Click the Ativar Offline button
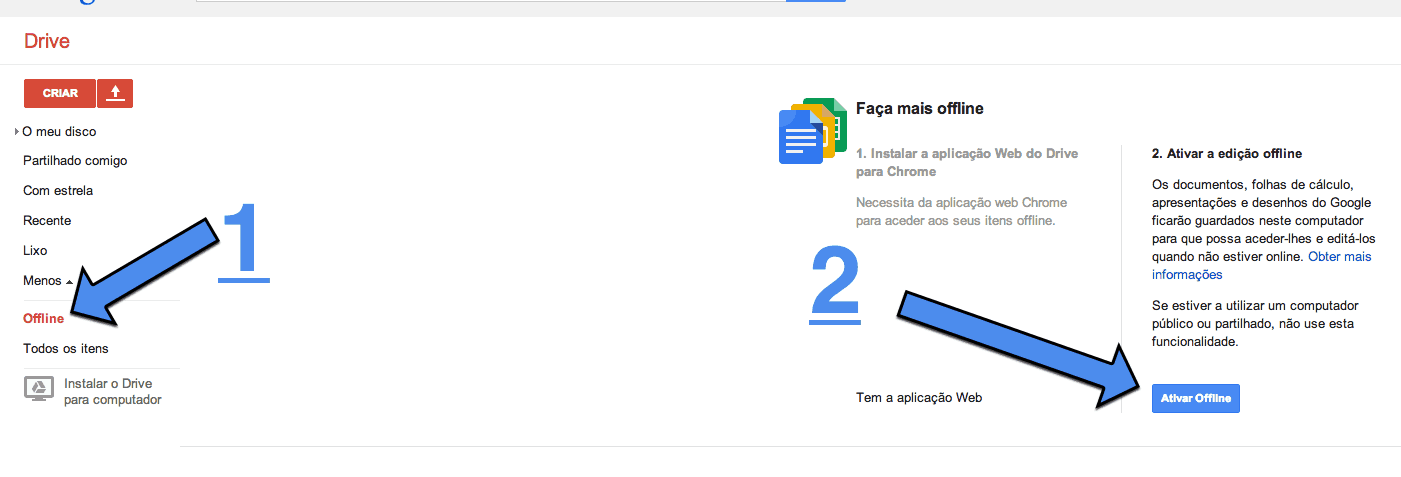Viewport: 1401px width, 477px height. point(1196,398)
